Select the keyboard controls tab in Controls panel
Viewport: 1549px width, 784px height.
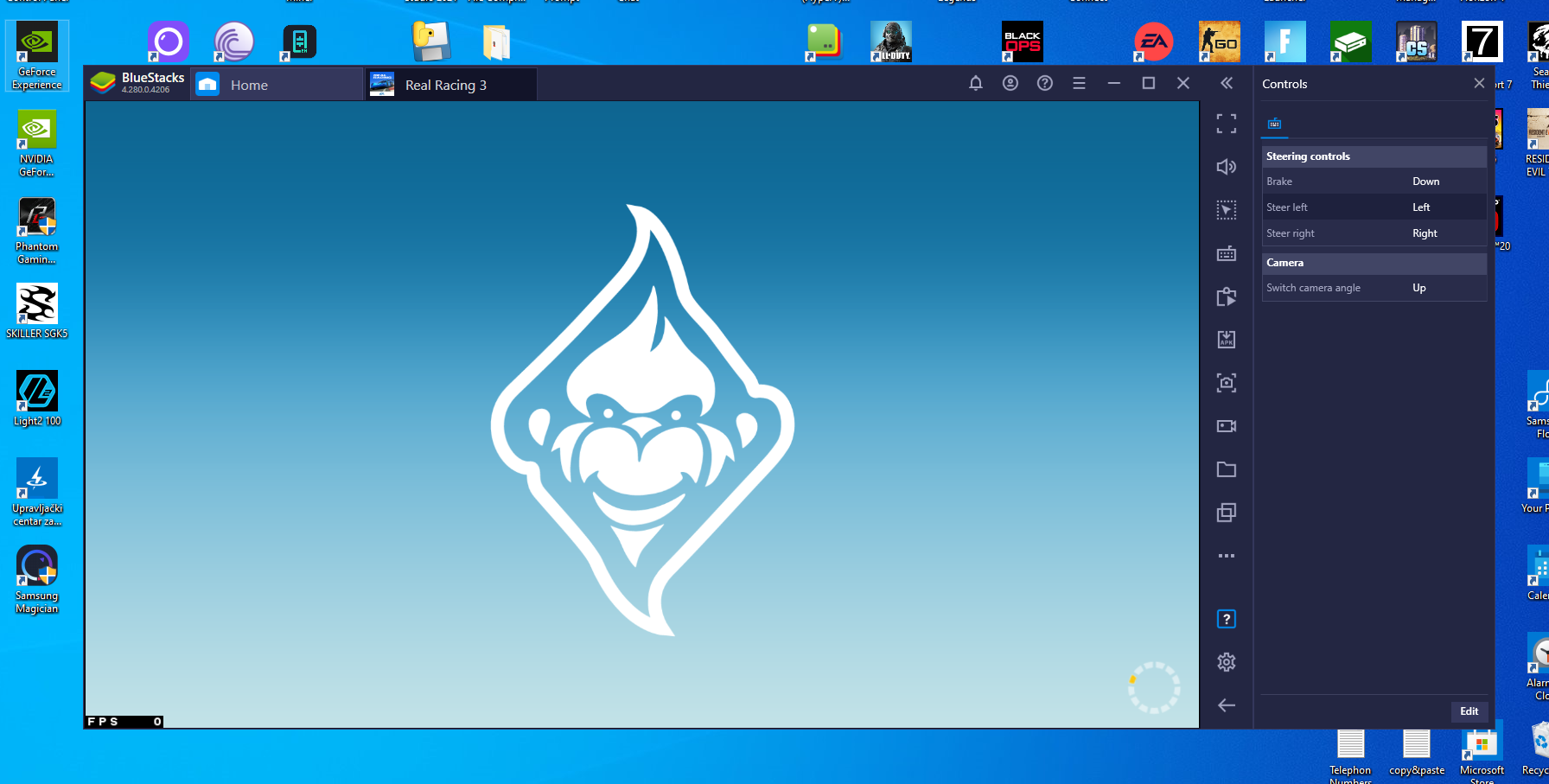coord(1274,124)
